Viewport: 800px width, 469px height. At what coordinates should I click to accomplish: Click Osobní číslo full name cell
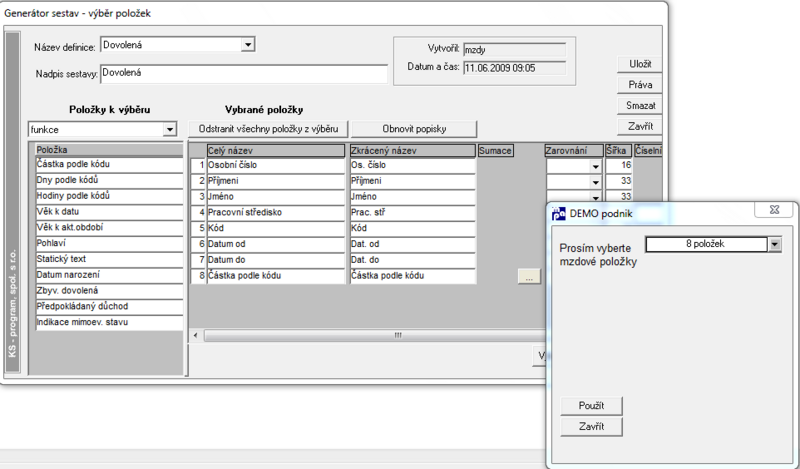tap(276, 165)
